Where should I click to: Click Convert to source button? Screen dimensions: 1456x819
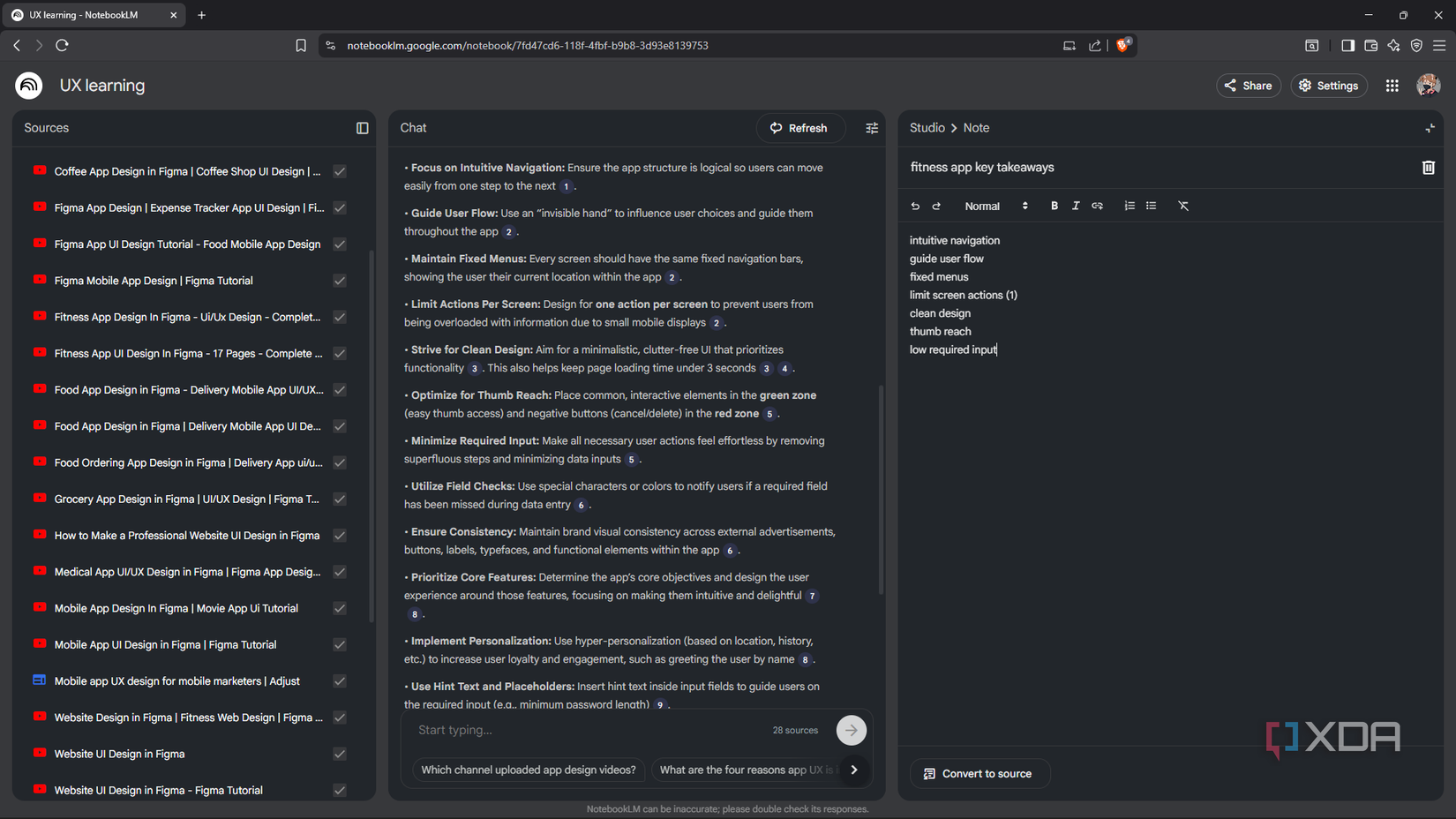tap(978, 773)
